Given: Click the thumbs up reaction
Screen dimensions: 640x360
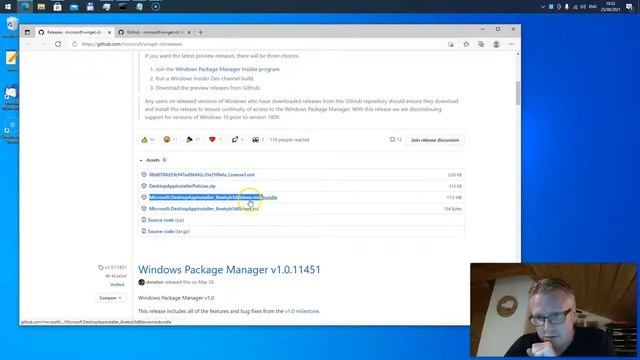Looking at the screenshot, I should pos(148,140).
